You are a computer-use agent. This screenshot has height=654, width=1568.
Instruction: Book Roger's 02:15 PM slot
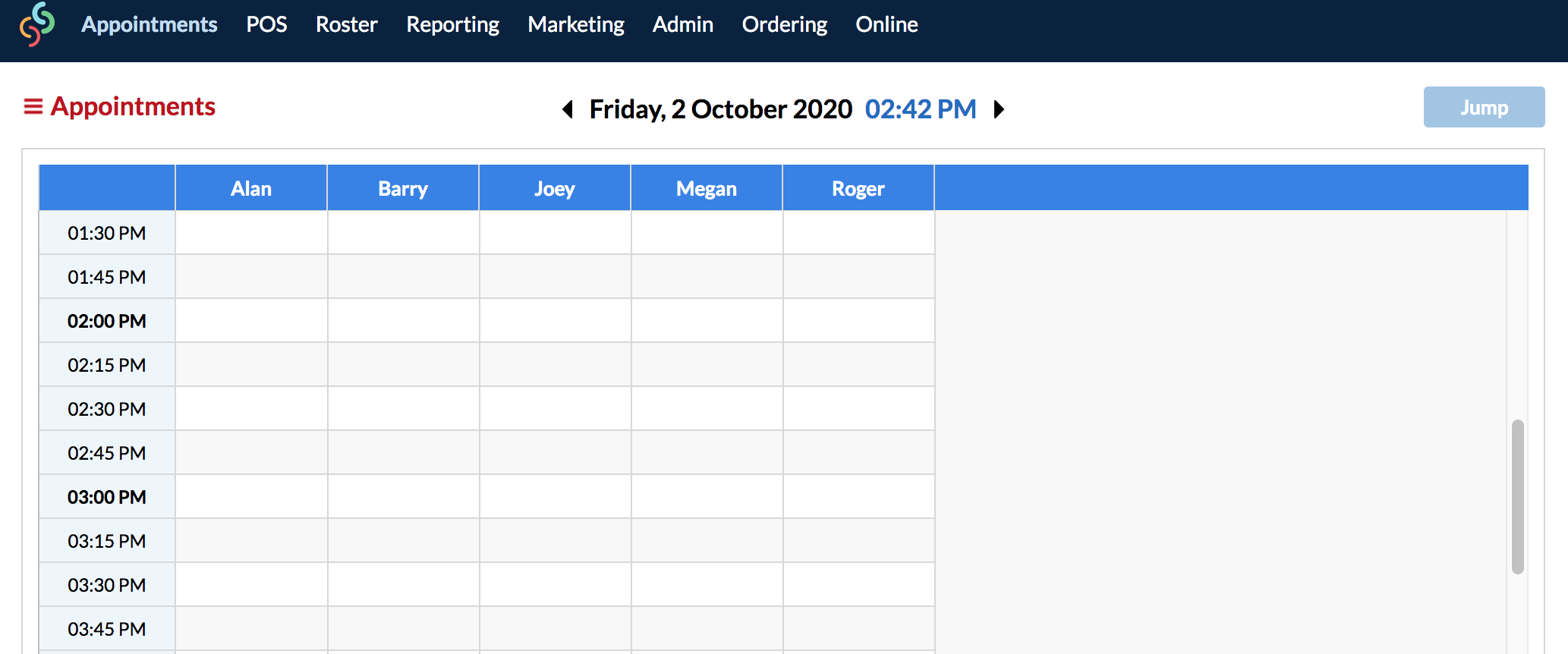[x=858, y=365]
